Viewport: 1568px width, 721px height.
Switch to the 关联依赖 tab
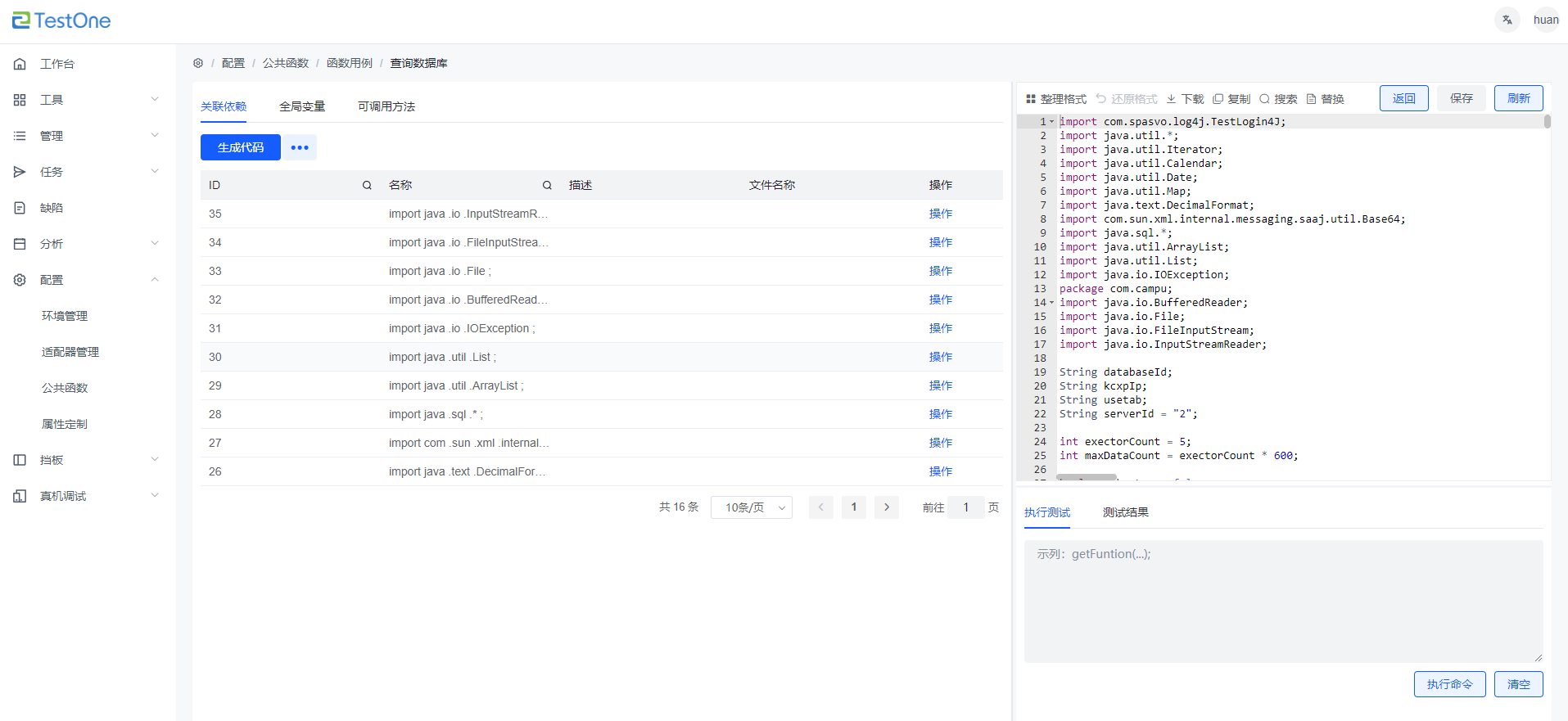tap(224, 106)
